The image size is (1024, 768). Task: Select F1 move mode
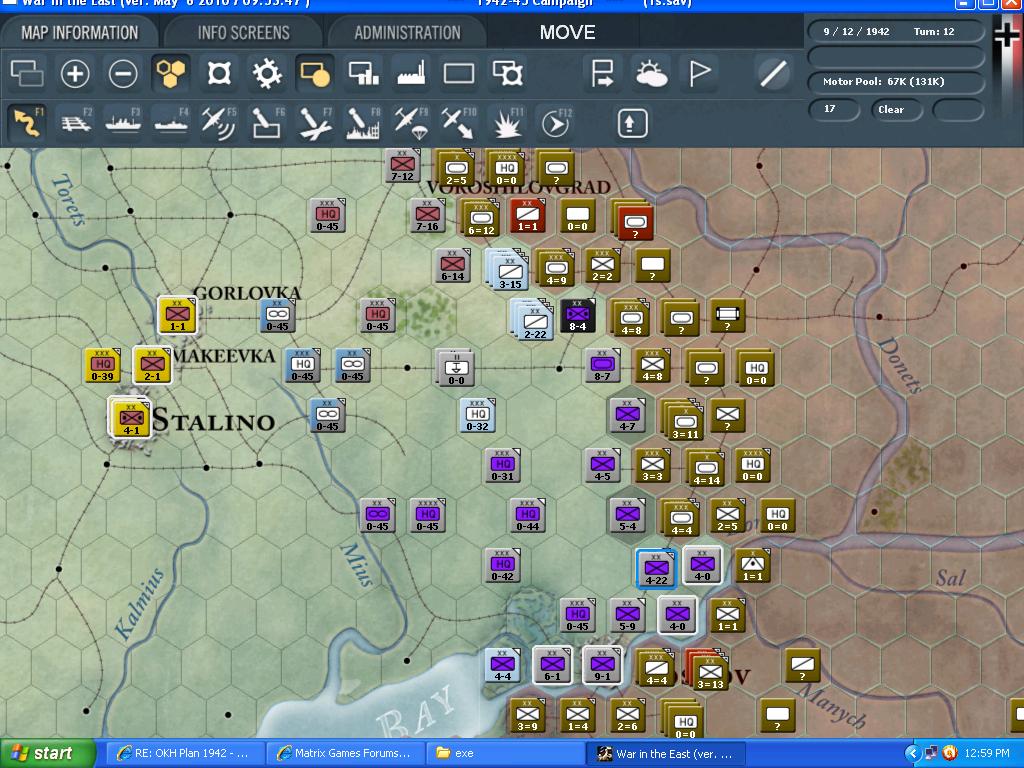click(27, 122)
